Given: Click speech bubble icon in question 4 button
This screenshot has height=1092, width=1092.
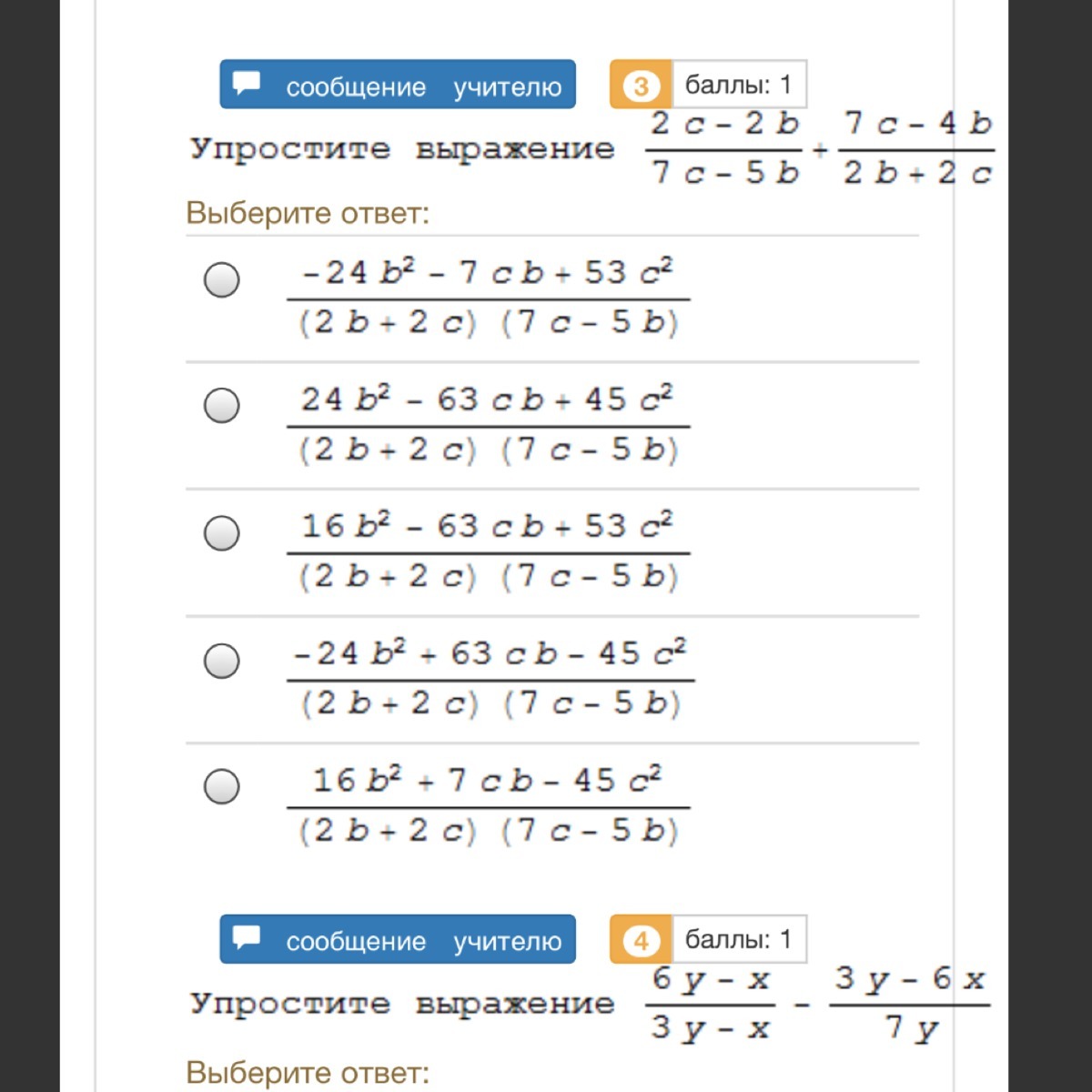Looking at the screenshot, I should pyautogui.click(x=247, y=938).
